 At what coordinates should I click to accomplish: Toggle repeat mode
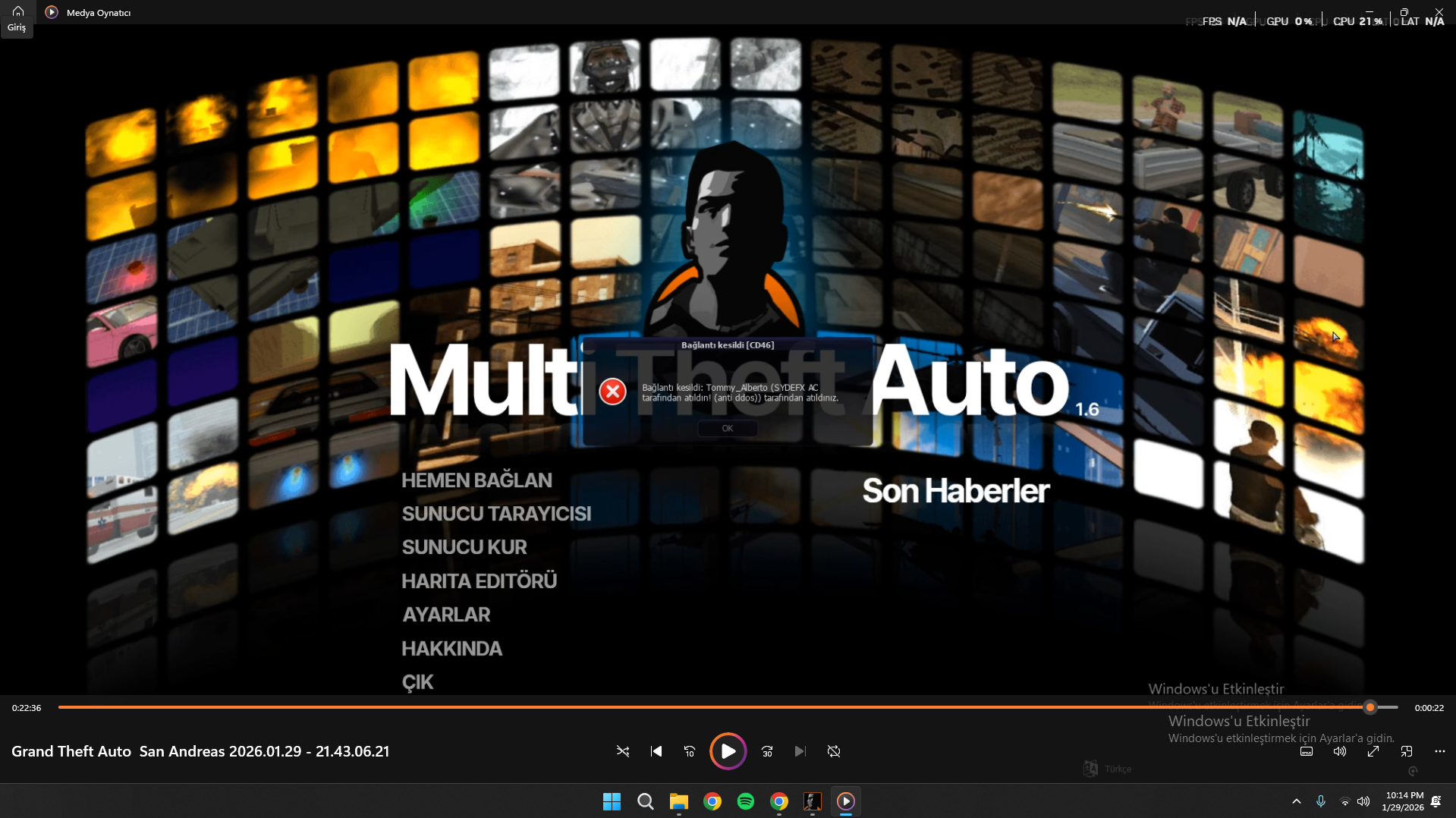(x=834, y=751)
